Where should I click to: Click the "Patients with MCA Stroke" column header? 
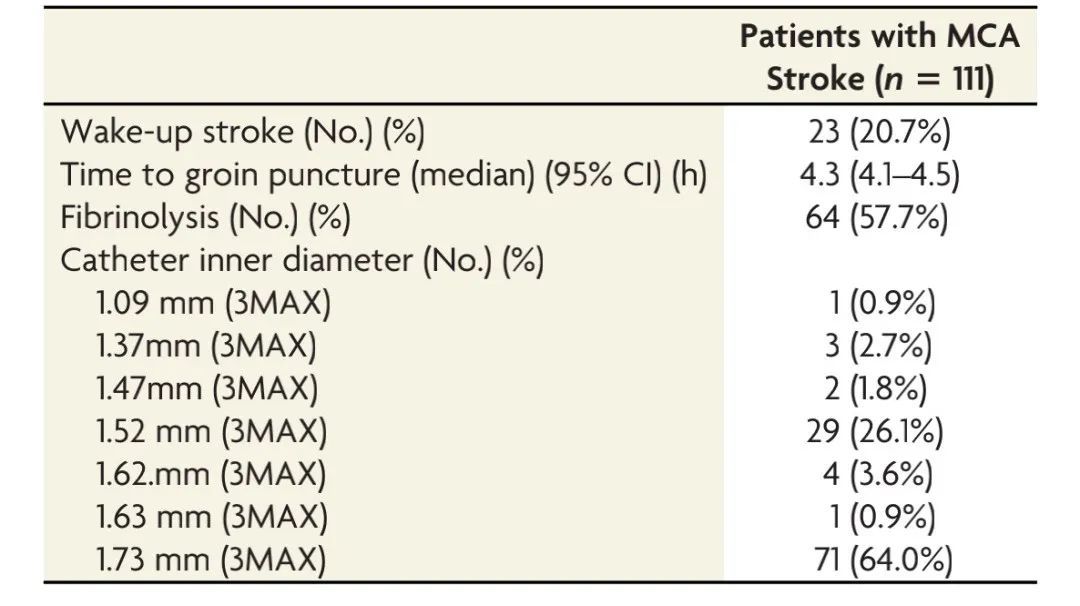(879, 58)
